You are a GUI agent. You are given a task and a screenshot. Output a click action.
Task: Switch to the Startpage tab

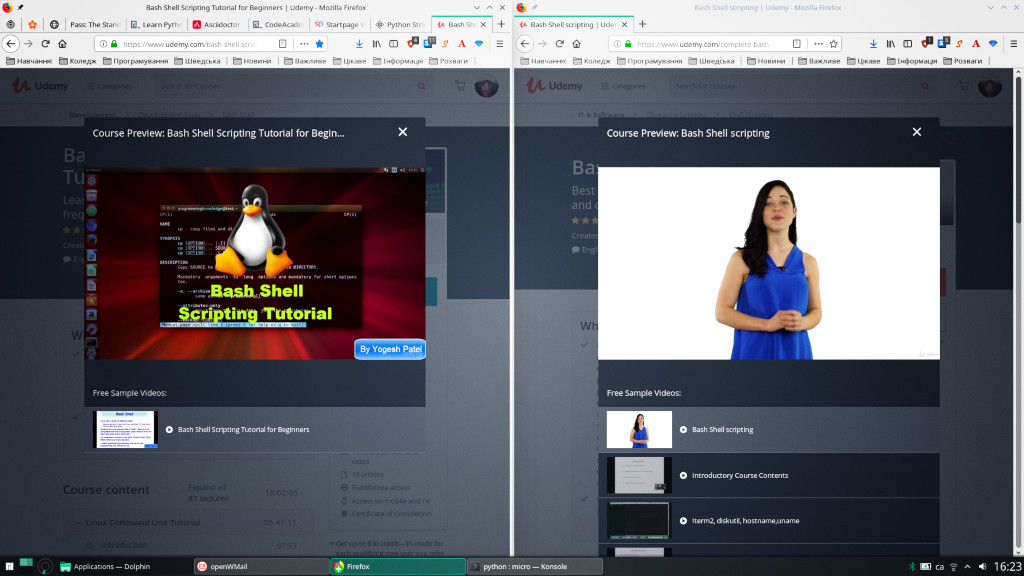[x=340, y=24]
